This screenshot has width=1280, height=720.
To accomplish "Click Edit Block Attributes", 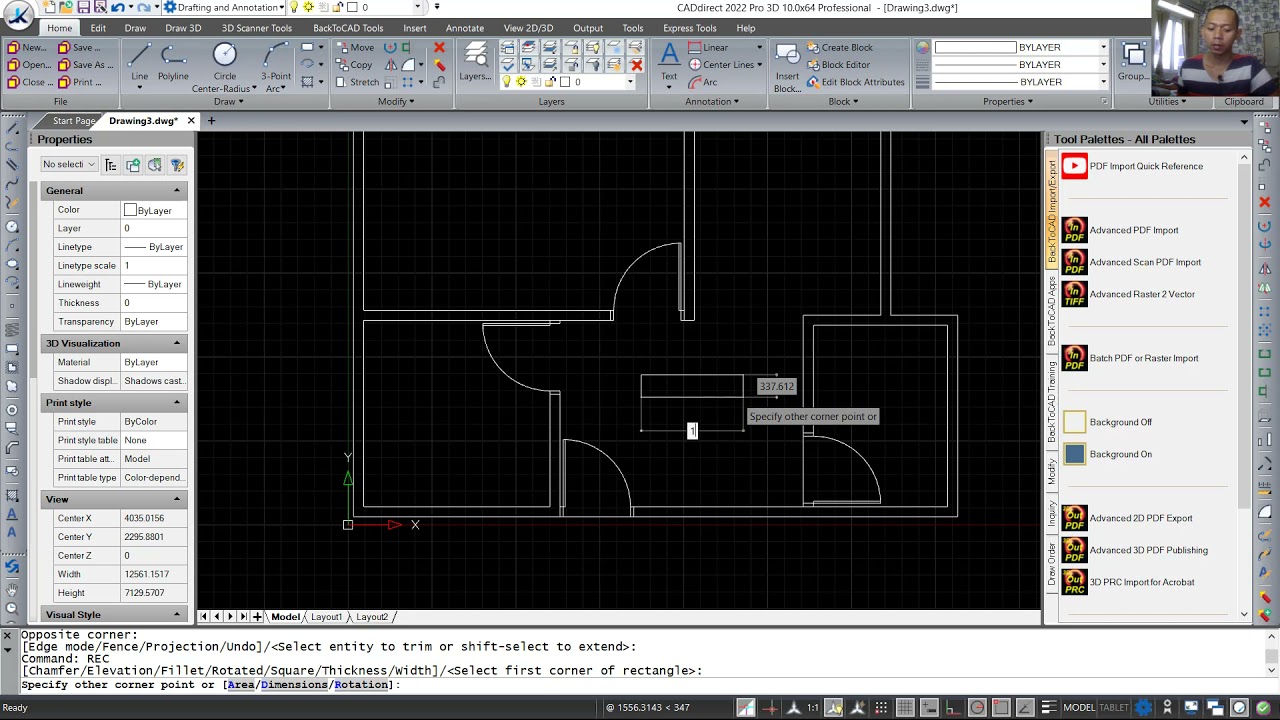I will coord(855,82).
